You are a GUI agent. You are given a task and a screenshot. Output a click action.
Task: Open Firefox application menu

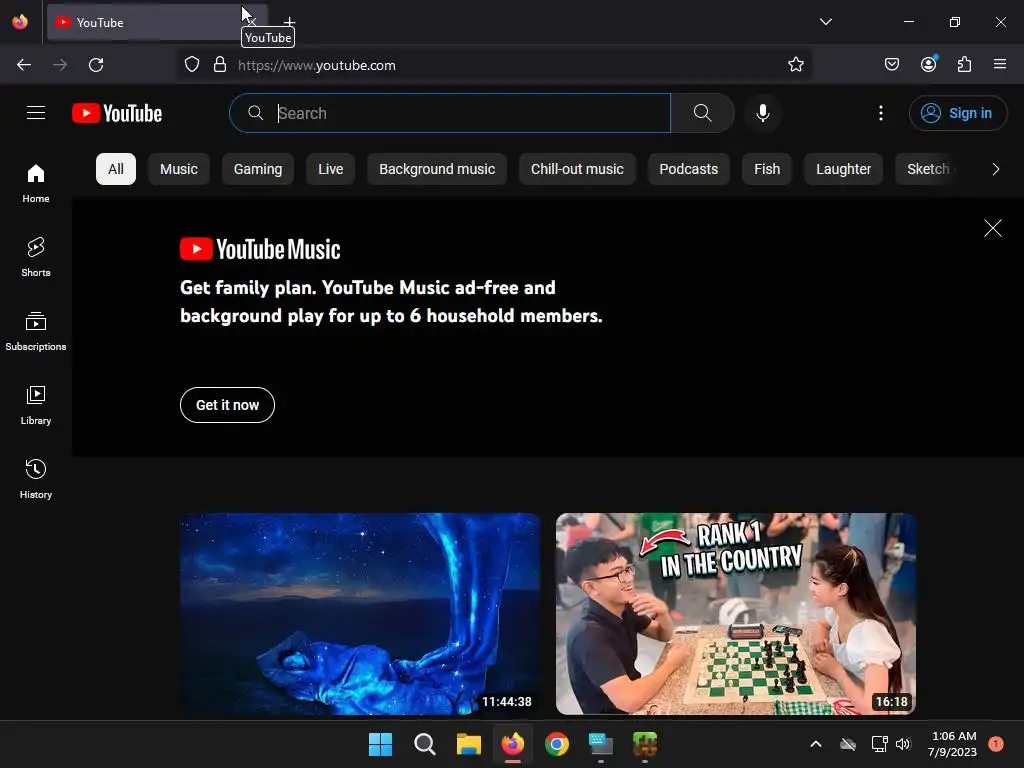click(1000, 65)
